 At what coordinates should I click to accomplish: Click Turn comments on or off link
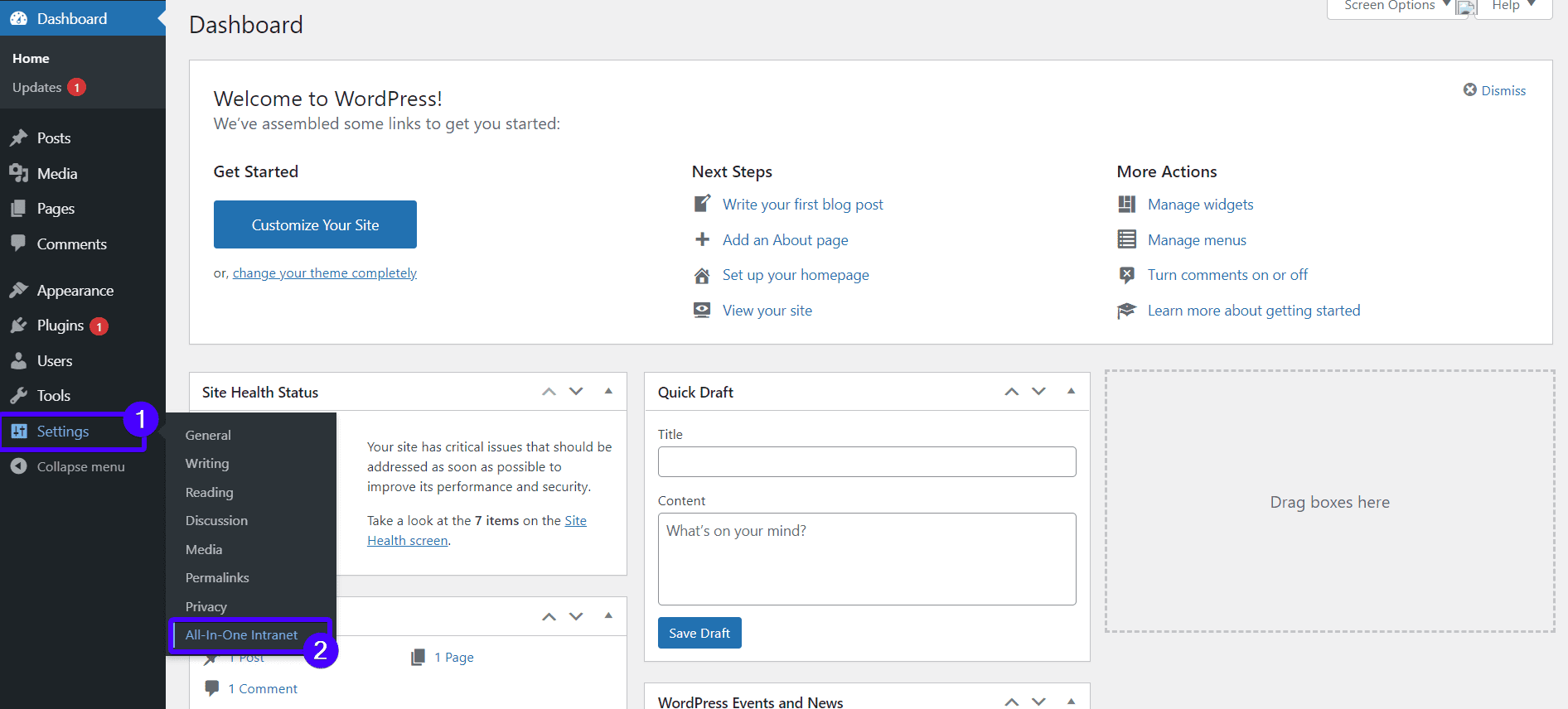[1227, 275]
